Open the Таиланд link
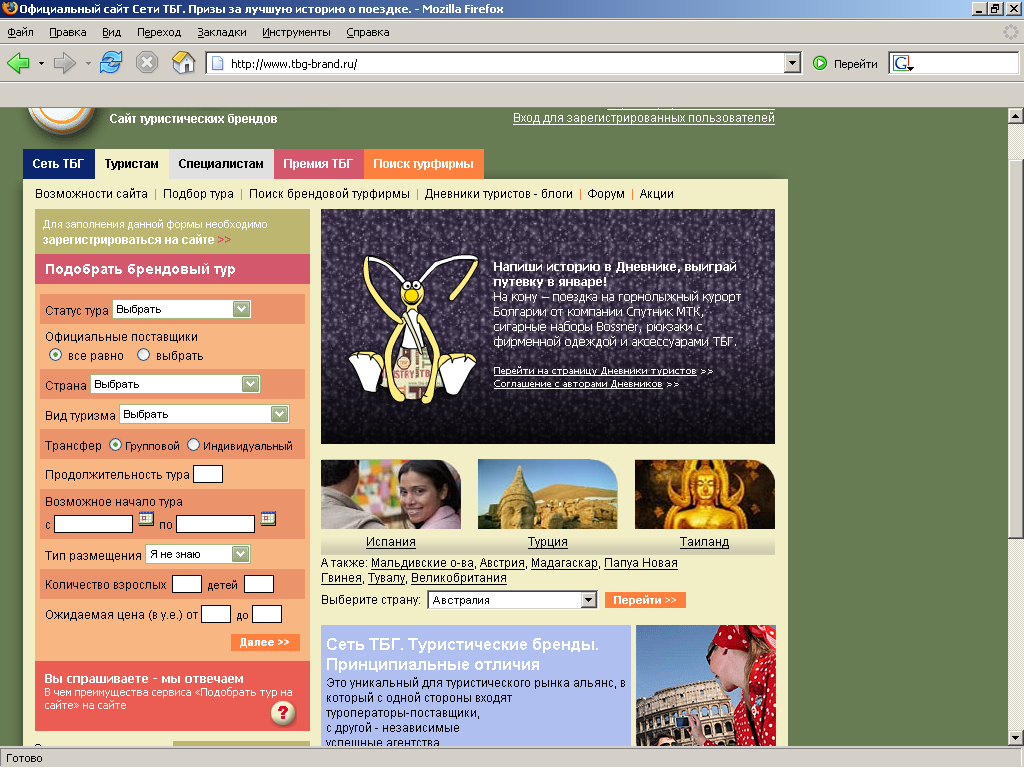The image size is (1024, 768). [x=704, y=541]
